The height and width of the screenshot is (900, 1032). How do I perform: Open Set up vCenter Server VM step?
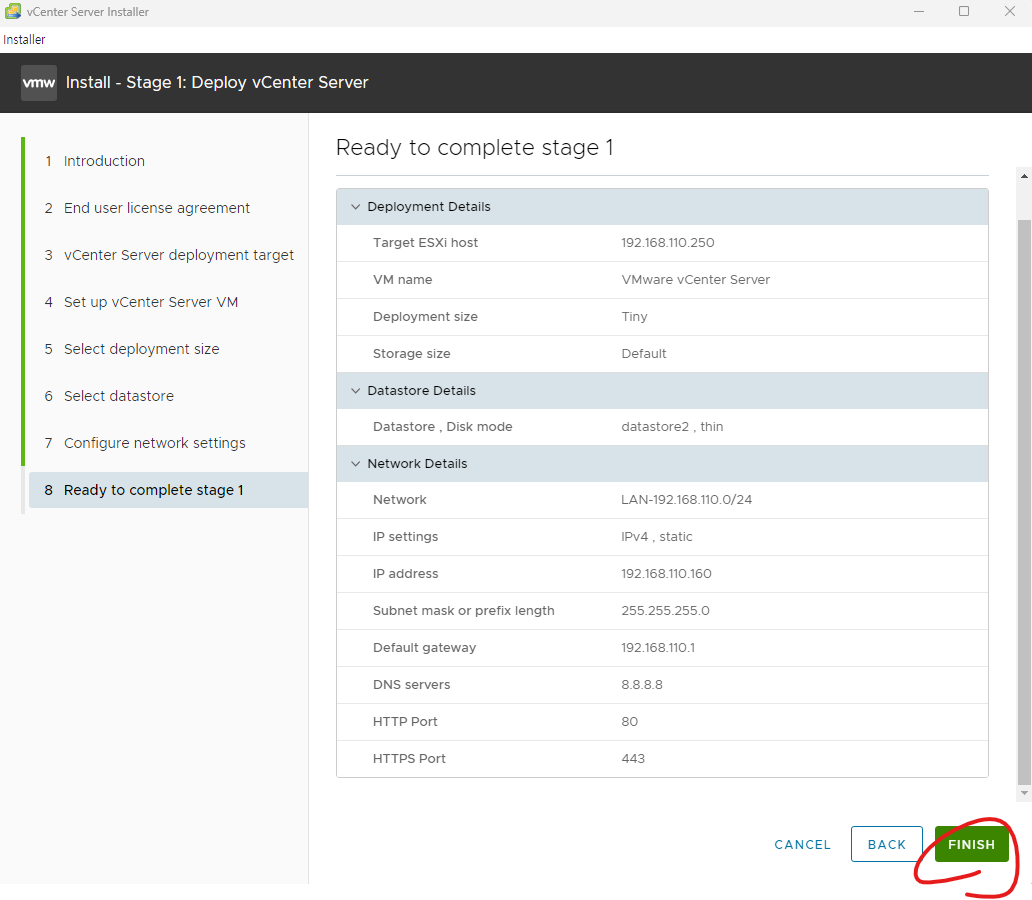pyautogui.click(x=151, y=302)
